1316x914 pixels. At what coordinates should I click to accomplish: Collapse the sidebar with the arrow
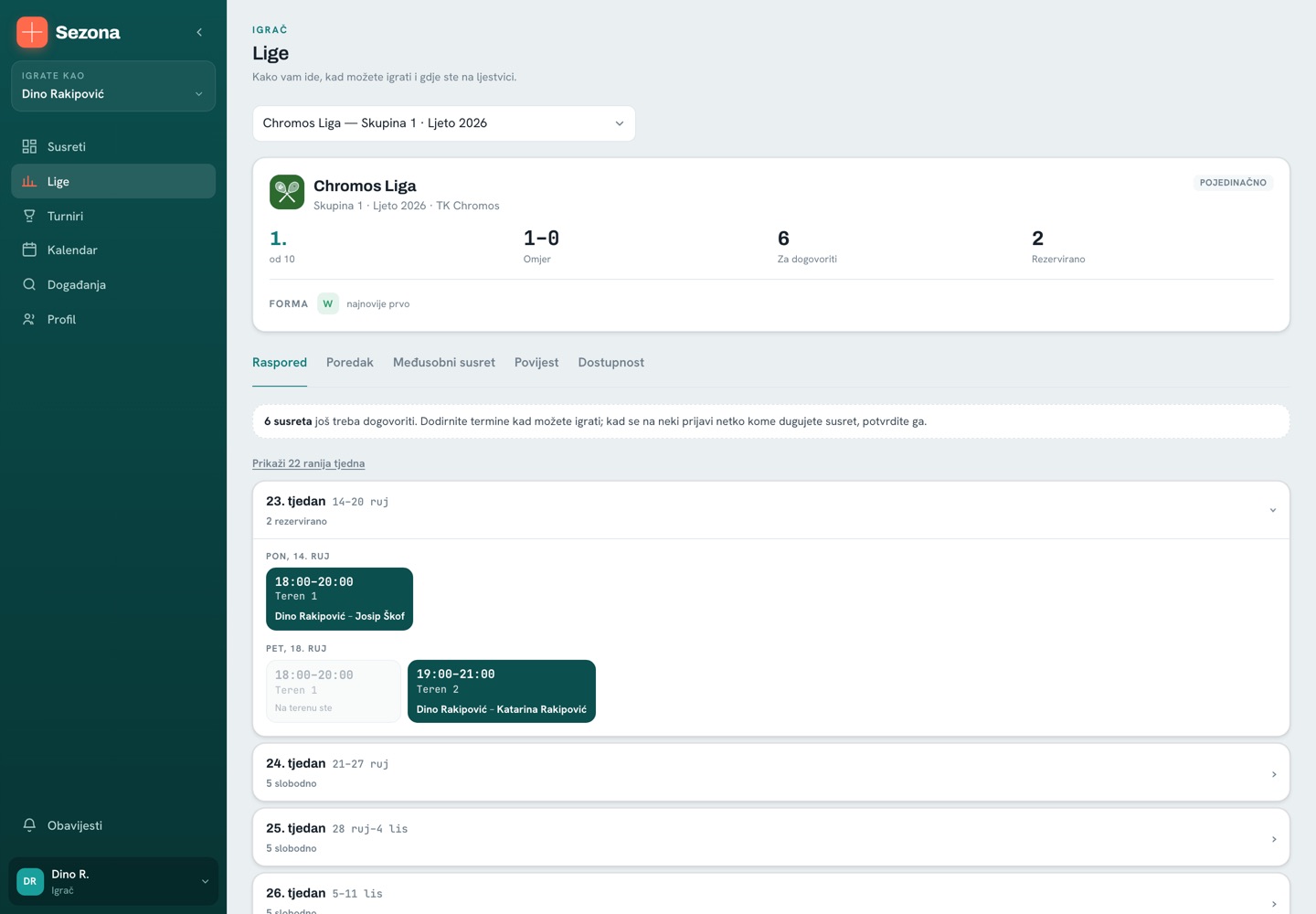pos(199,32)
